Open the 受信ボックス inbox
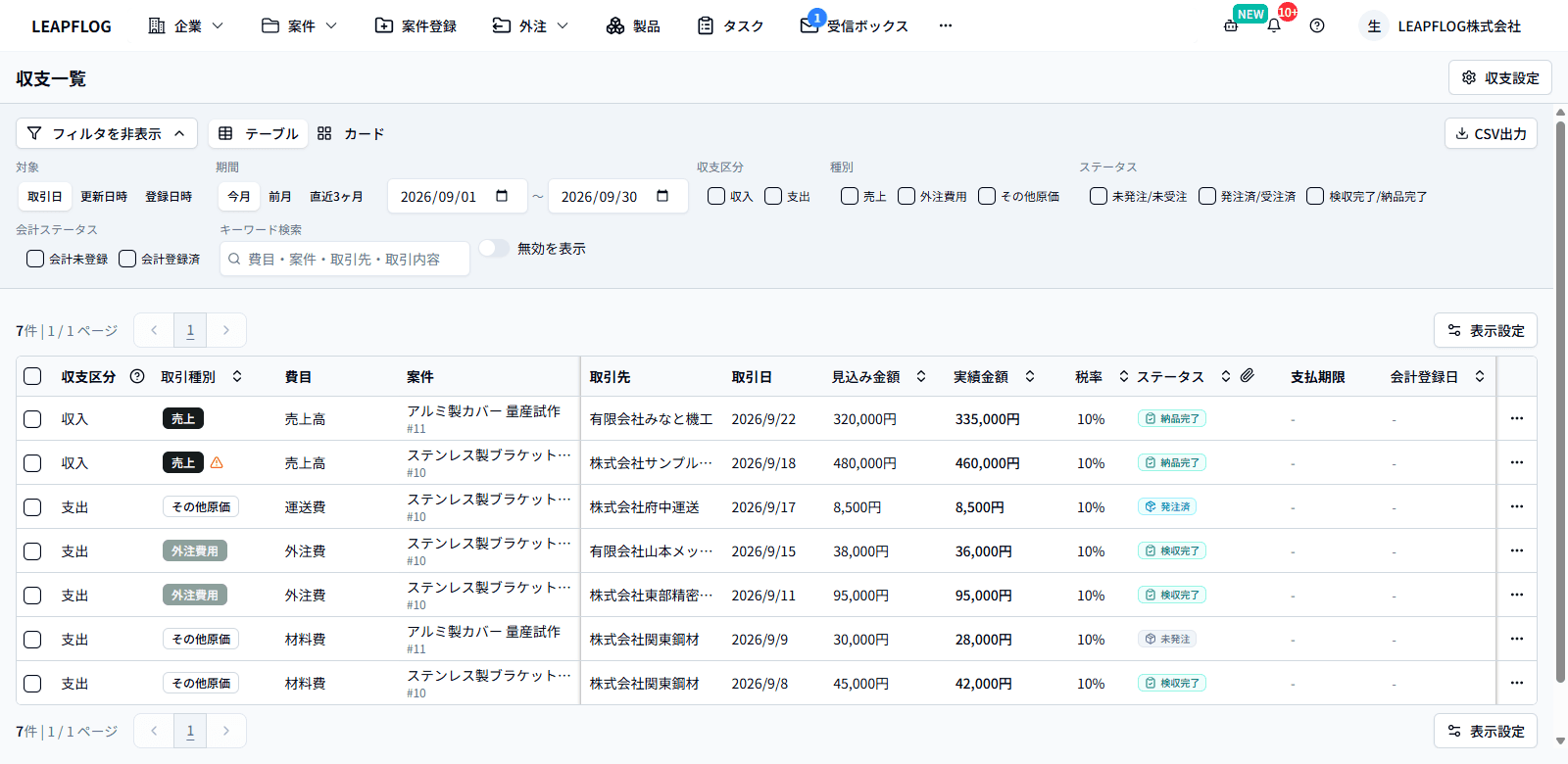The width and height of the screenshot is (1568, 764). click(855, 26)
